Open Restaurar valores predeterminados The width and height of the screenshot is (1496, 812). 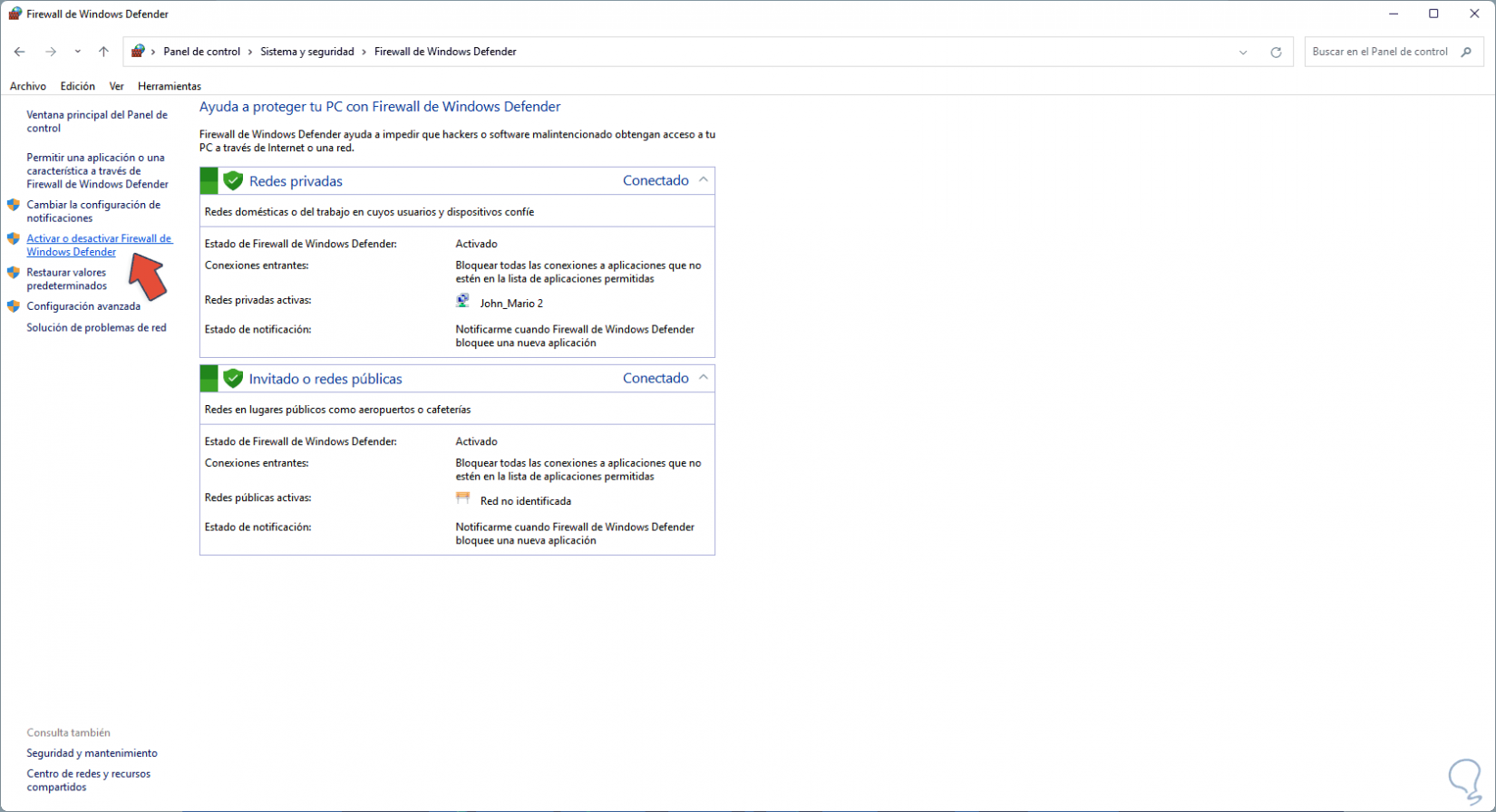click(x=67, y=279)
